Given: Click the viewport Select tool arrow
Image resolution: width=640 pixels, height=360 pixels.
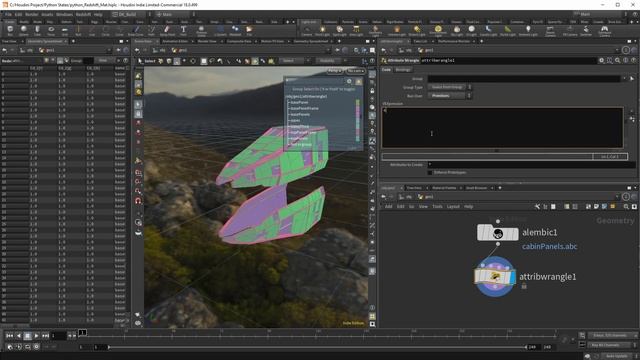Looking at the screenshot, I should click(x=140, y=61).
